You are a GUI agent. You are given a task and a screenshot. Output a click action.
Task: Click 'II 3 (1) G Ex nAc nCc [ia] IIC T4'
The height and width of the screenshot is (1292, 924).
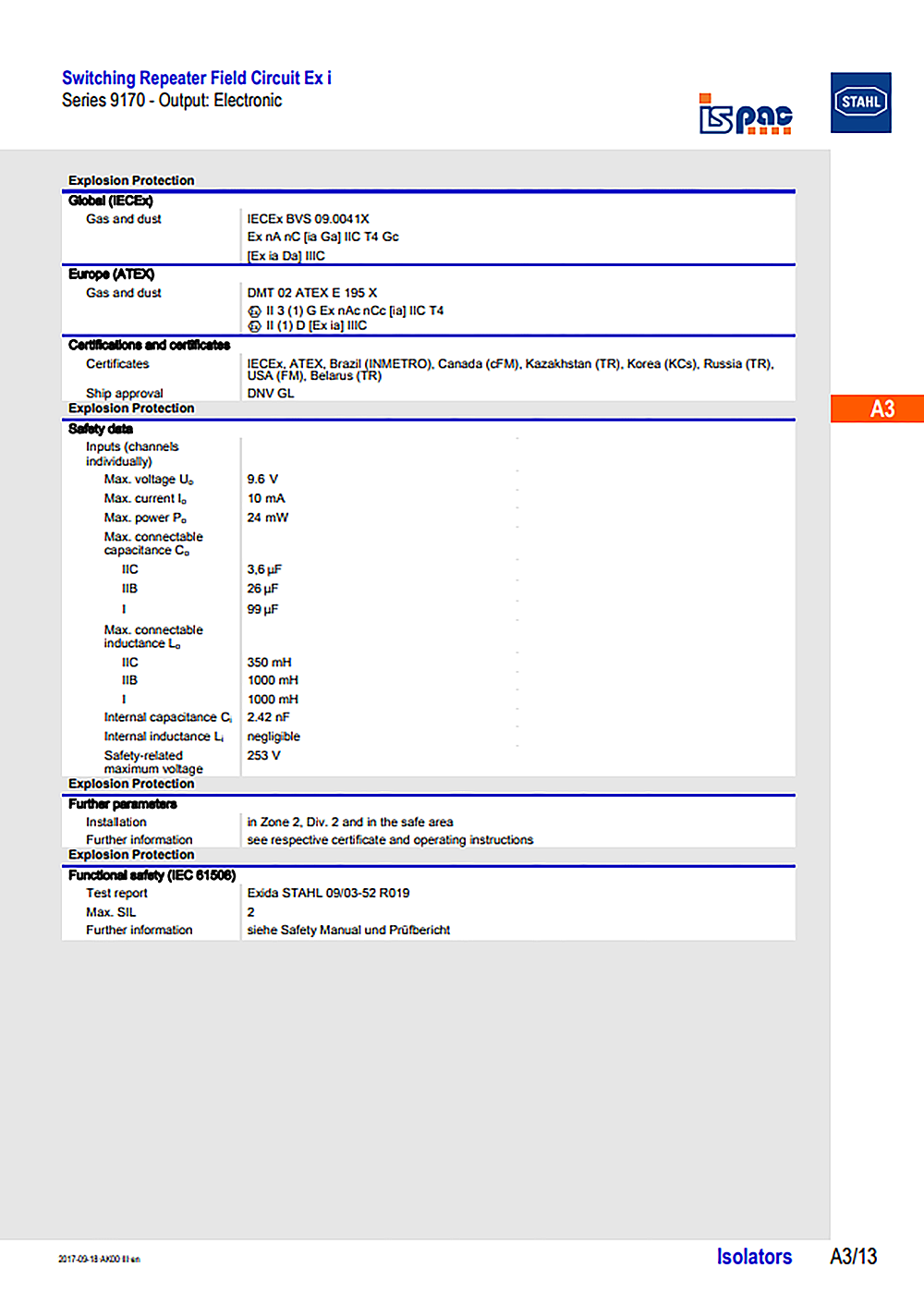(x=355, y=311)
